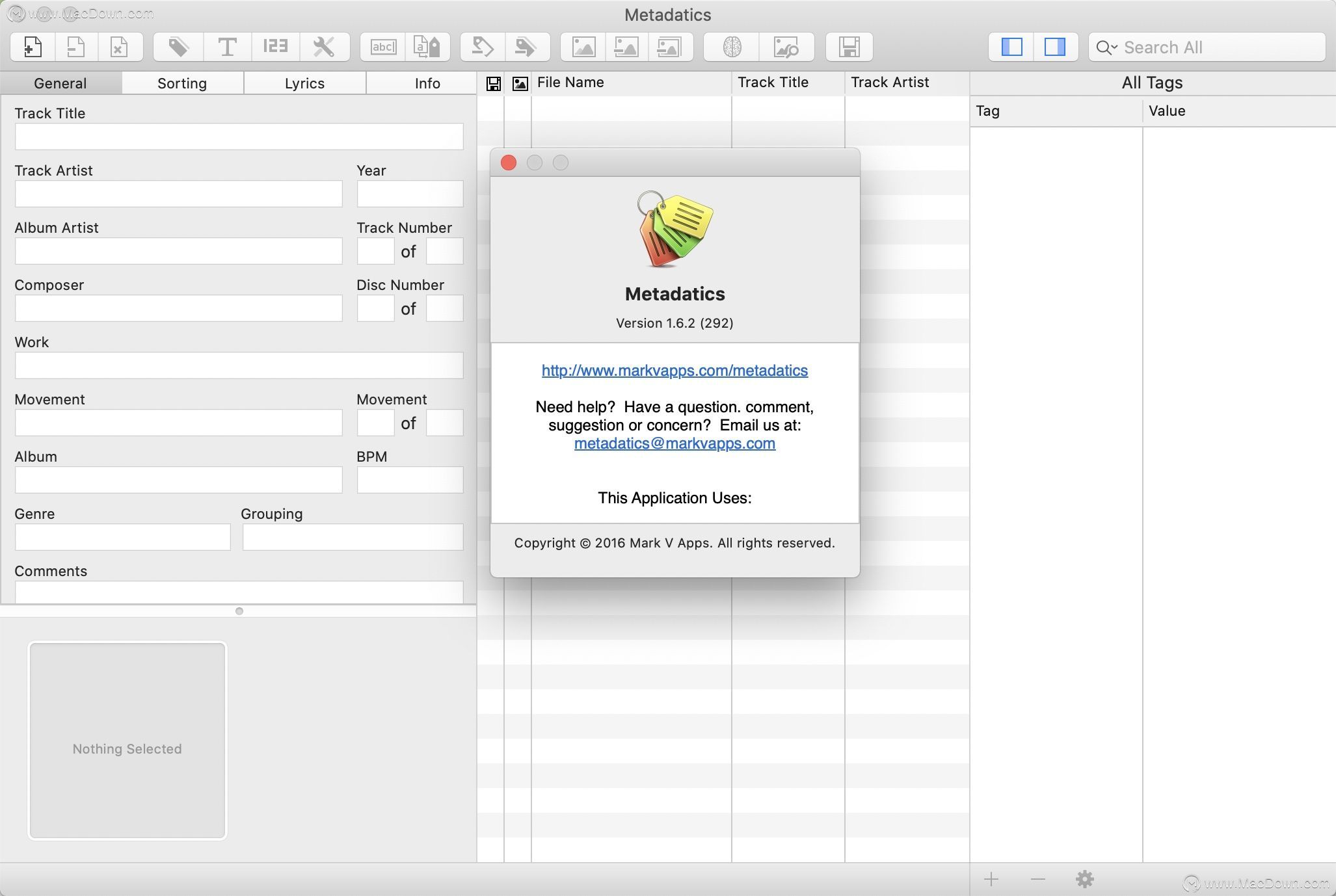This screenshot has width=1336, height=896.
Task: Switch to the Sorting tab
Action: (182, 83)
